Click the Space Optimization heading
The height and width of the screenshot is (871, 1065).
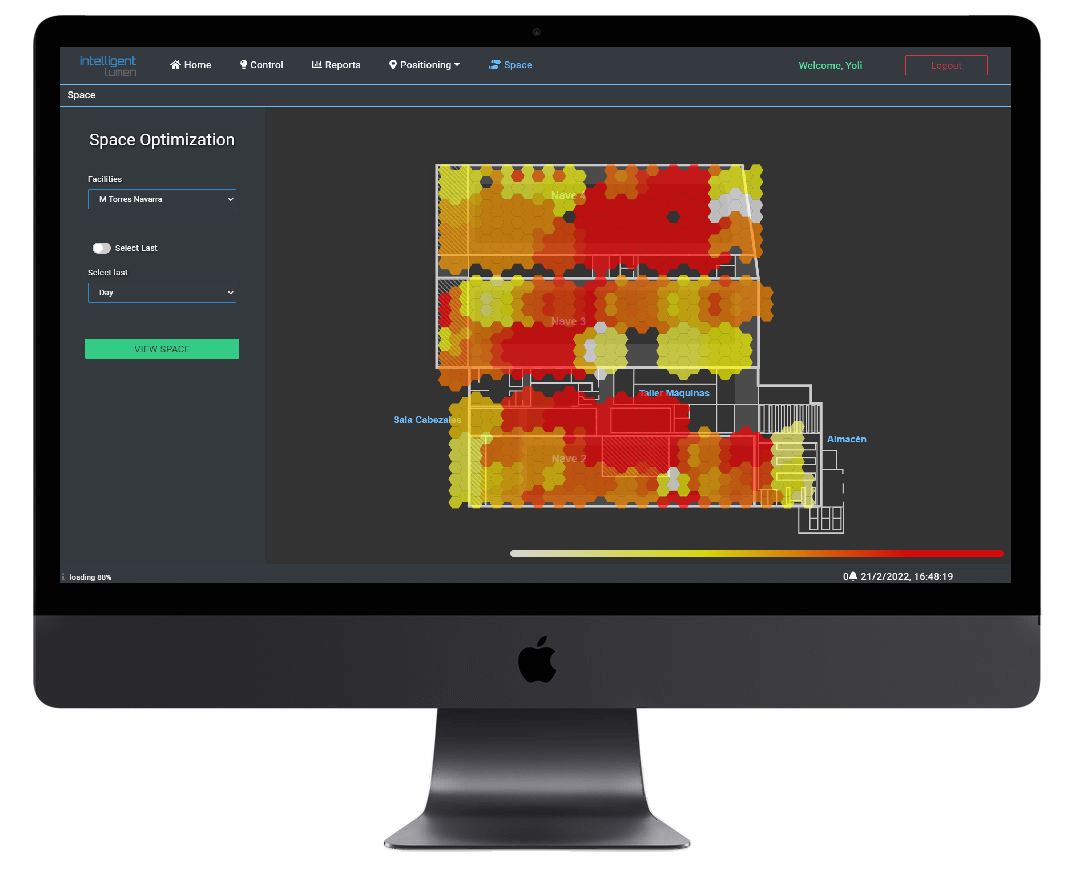coord(162,139)
